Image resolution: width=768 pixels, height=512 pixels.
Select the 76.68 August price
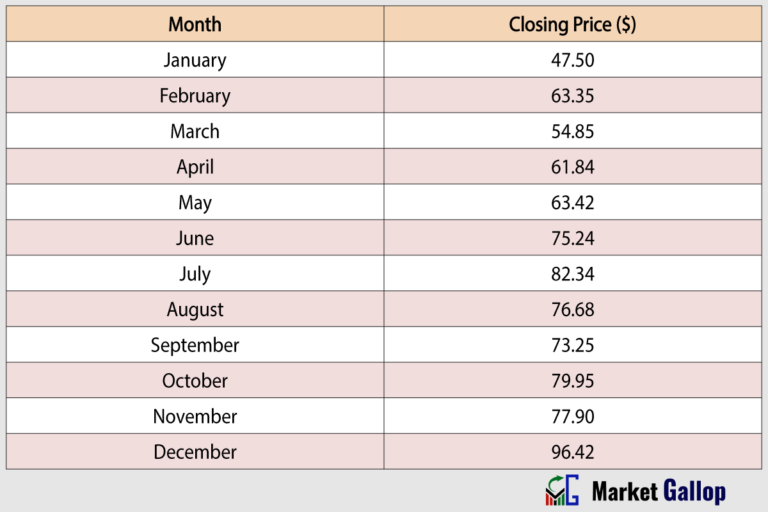click(572, 310)
